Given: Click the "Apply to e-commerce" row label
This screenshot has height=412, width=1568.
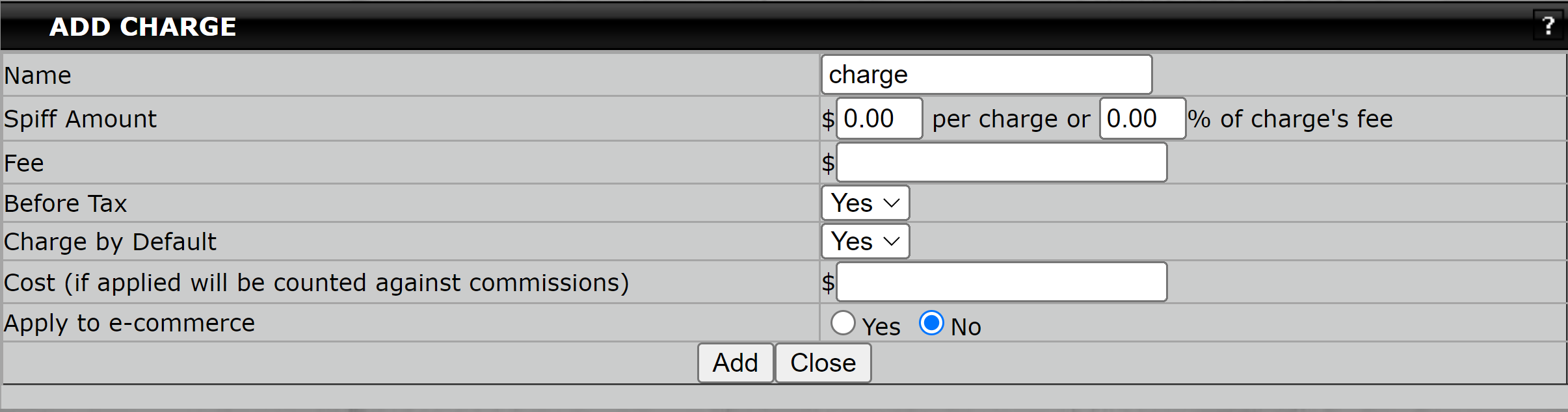Looking at the screenshot, I should [x=129, y=323].
